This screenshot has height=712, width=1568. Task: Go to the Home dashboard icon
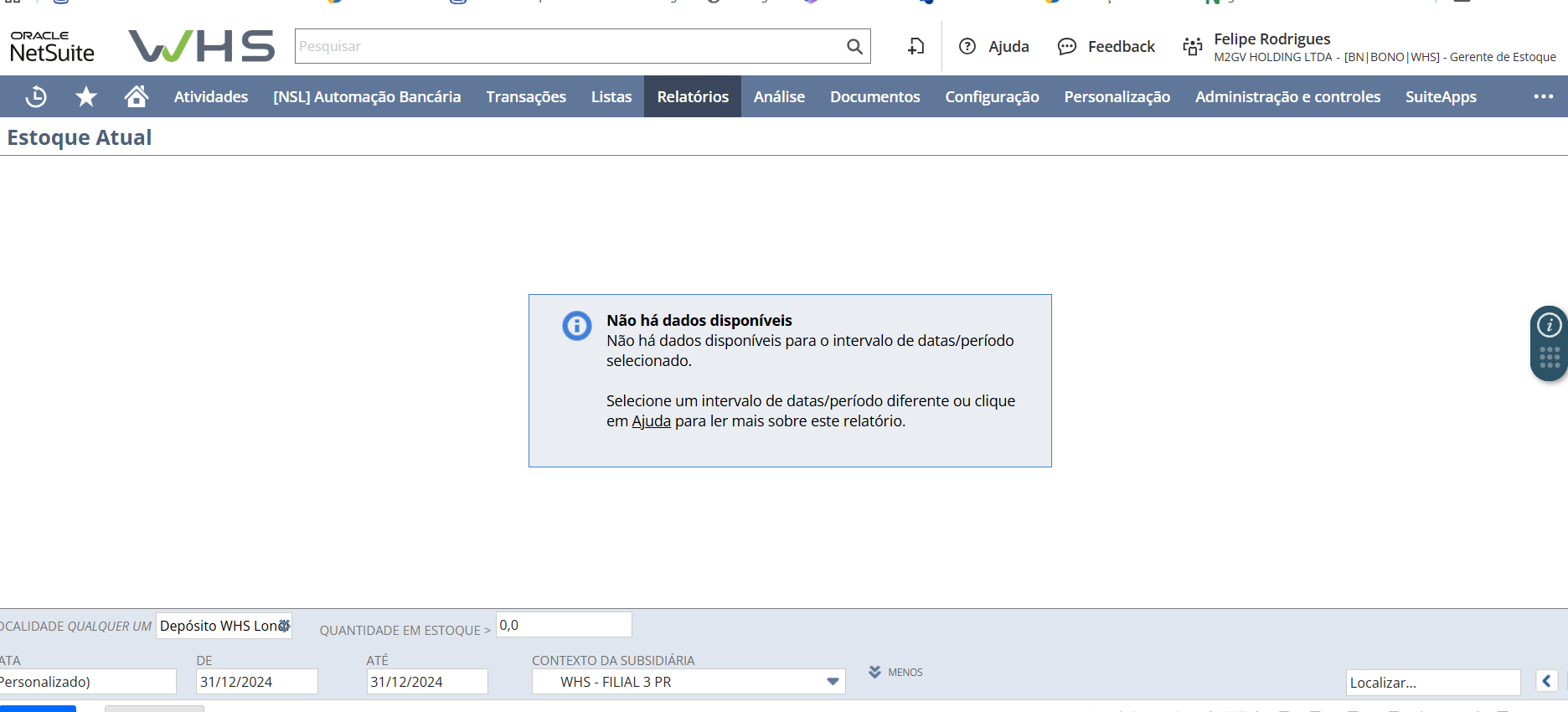click(137, 96)
